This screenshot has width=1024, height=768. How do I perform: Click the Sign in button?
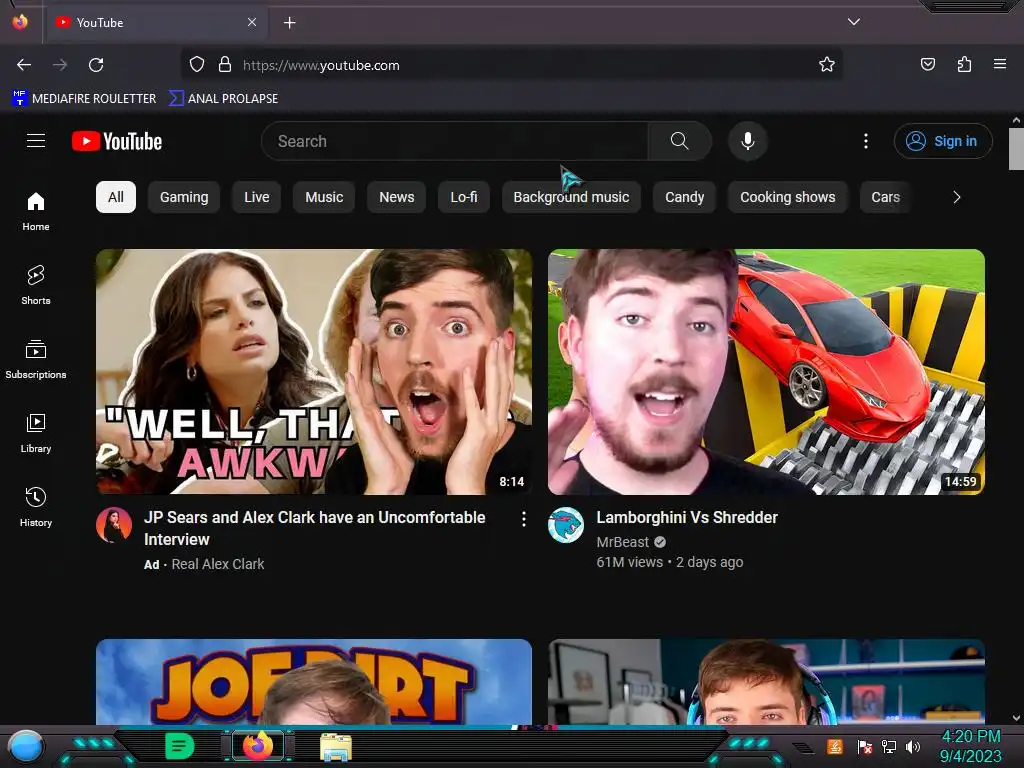tap(943, 141)
